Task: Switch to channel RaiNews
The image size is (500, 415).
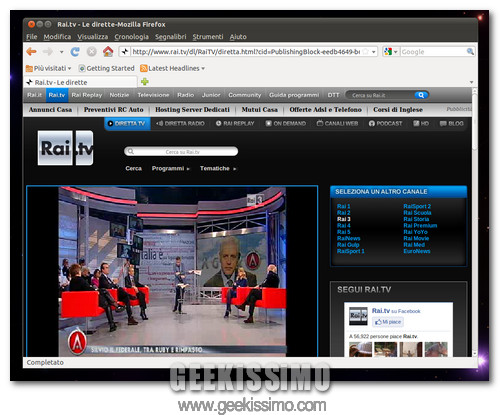Action: click(348, 238)
